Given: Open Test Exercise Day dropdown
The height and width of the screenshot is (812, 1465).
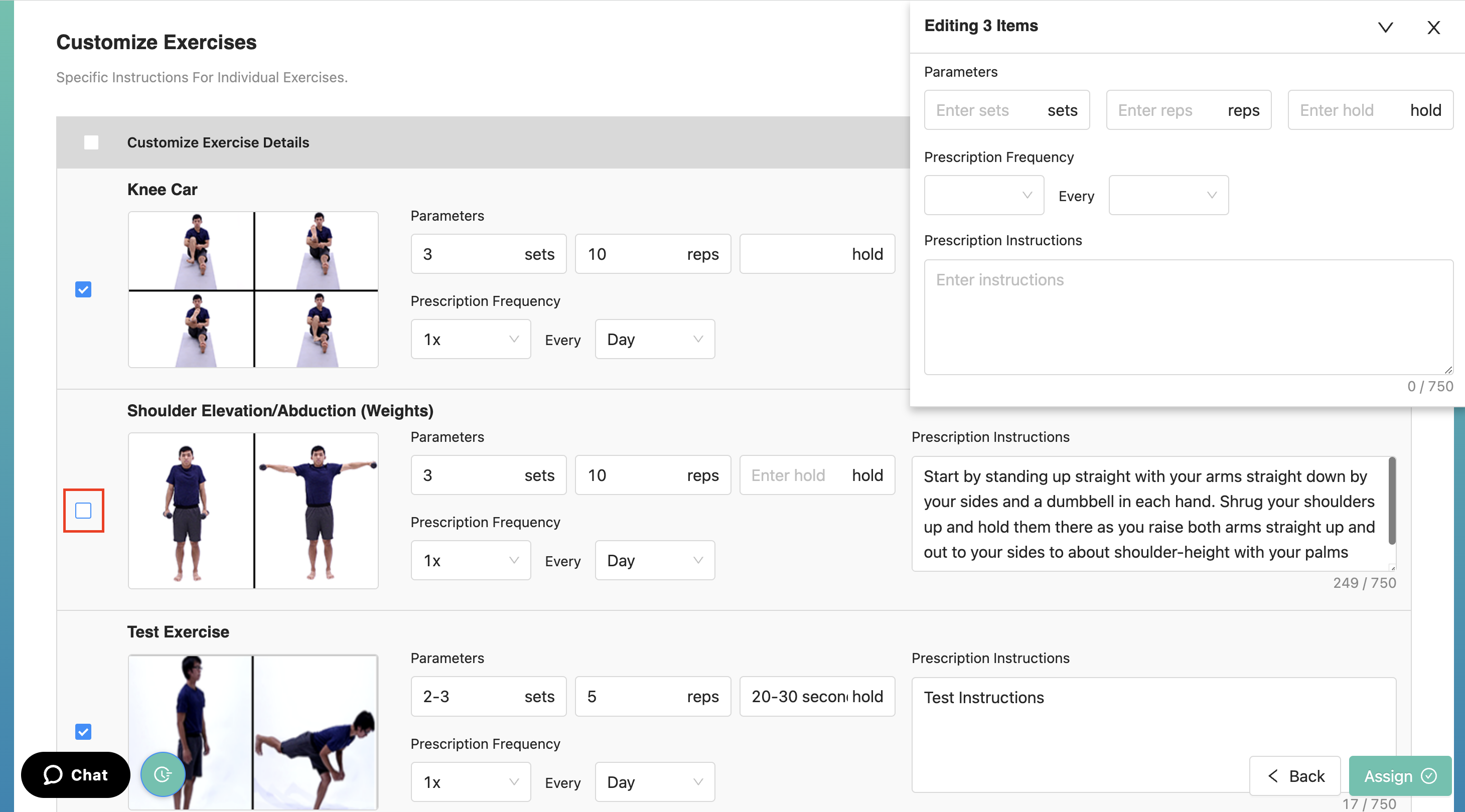Looking at the screenshot, I should point(654,782).
